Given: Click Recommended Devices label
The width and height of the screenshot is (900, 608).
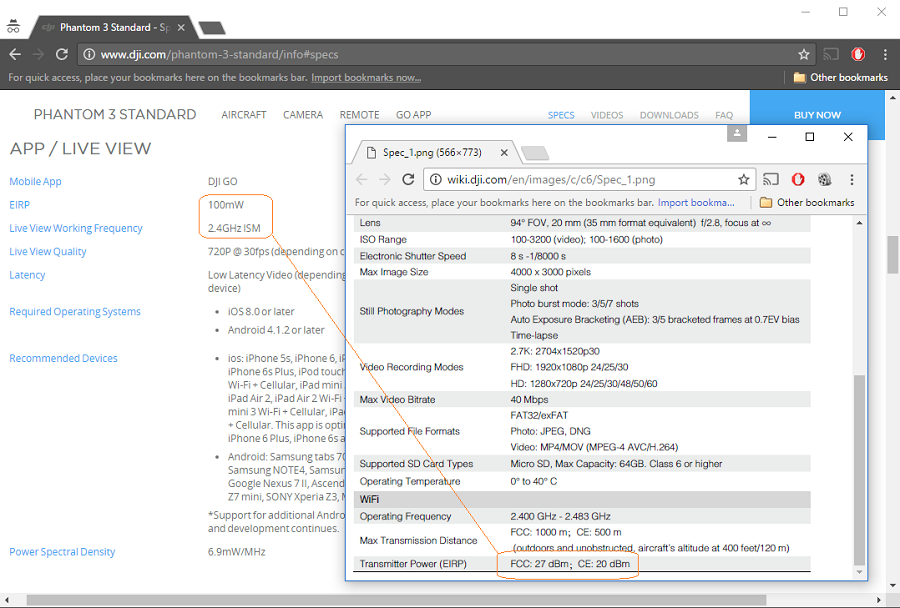Looking at the screenshot, I should click(x=63, y=358).
